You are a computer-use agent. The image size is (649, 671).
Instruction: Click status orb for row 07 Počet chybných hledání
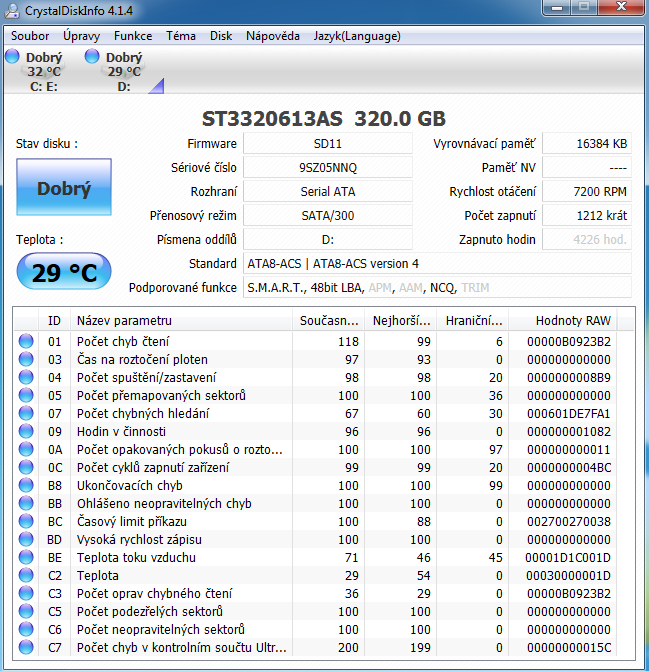[x=26, y=413]
